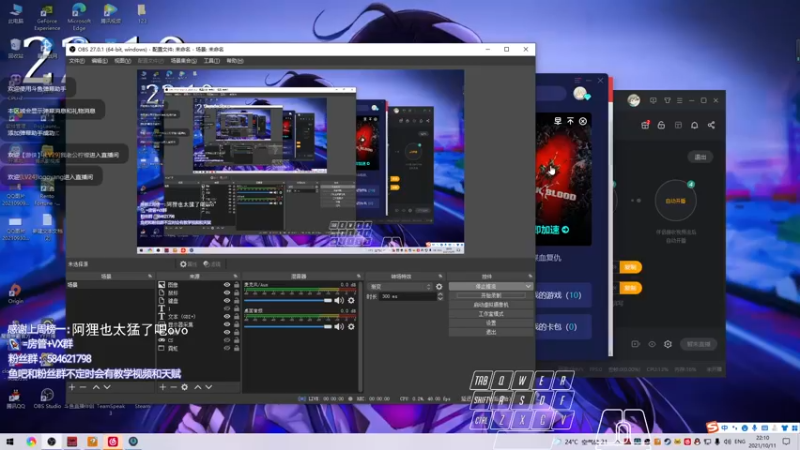Open Windows Start button
The image size is (800, 450).
(x=10, y=442)
